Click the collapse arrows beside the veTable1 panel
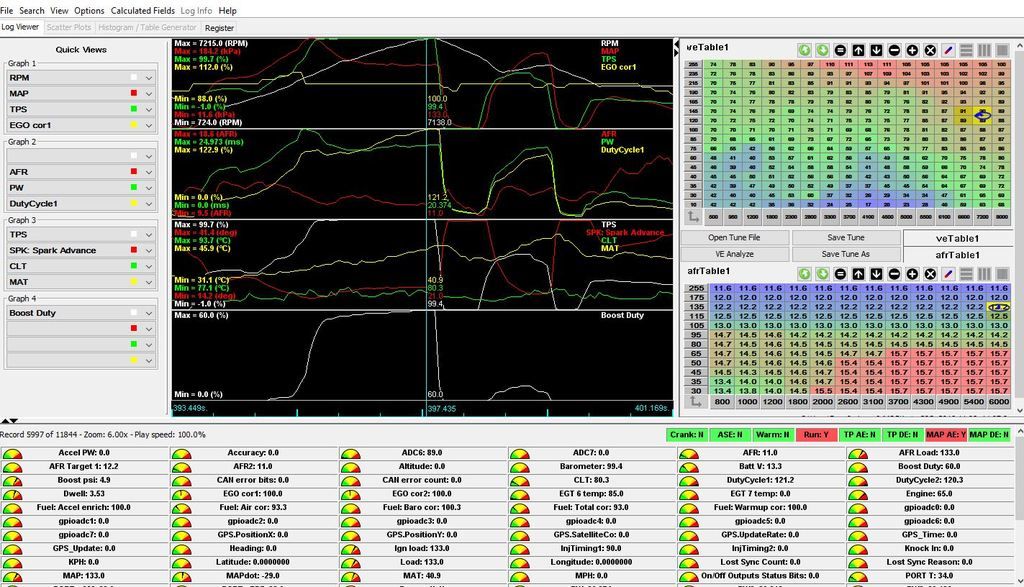1024x587 pixels. point(677,50)
